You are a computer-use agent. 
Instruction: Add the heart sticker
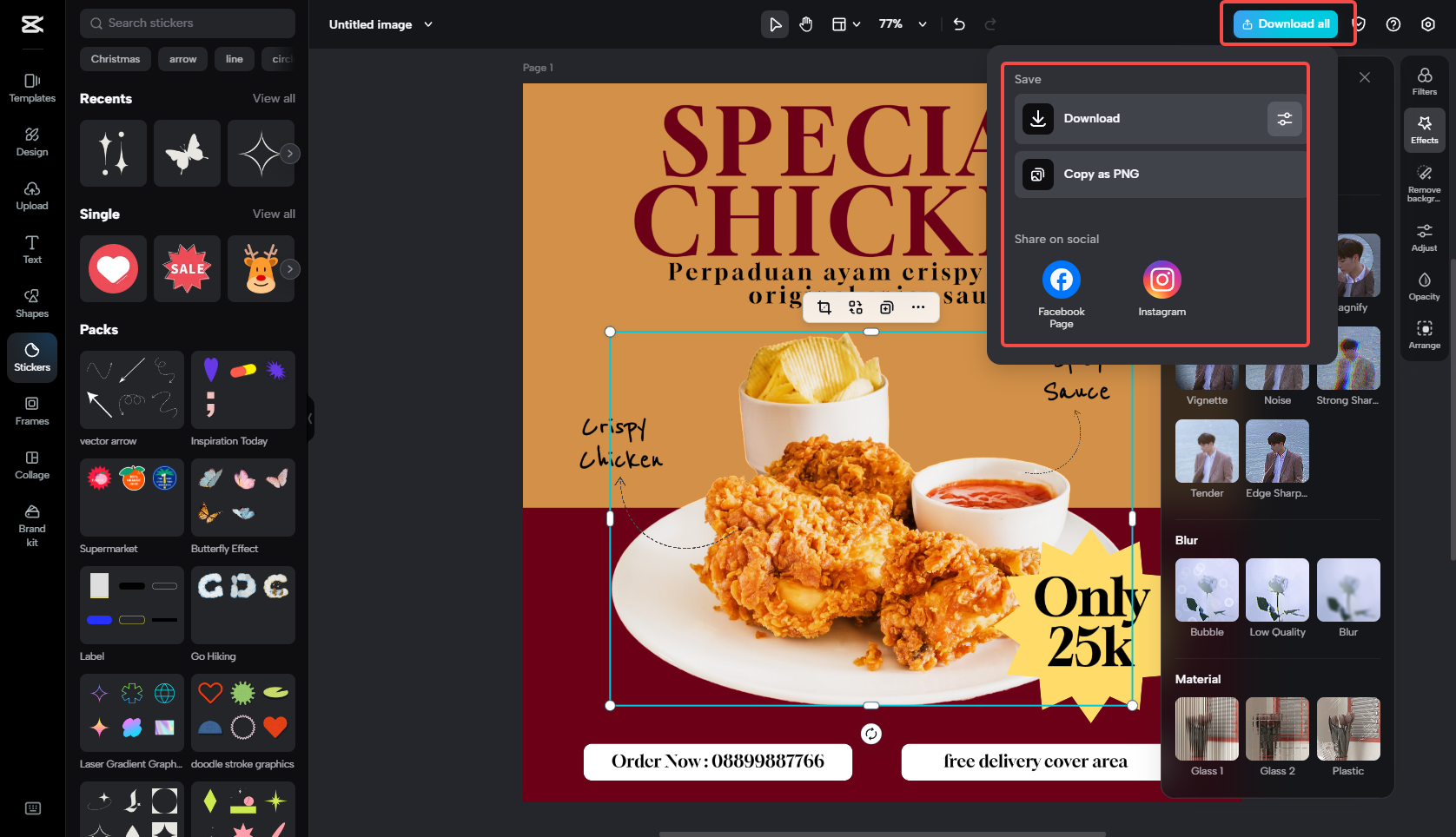[x=113, y=269]
